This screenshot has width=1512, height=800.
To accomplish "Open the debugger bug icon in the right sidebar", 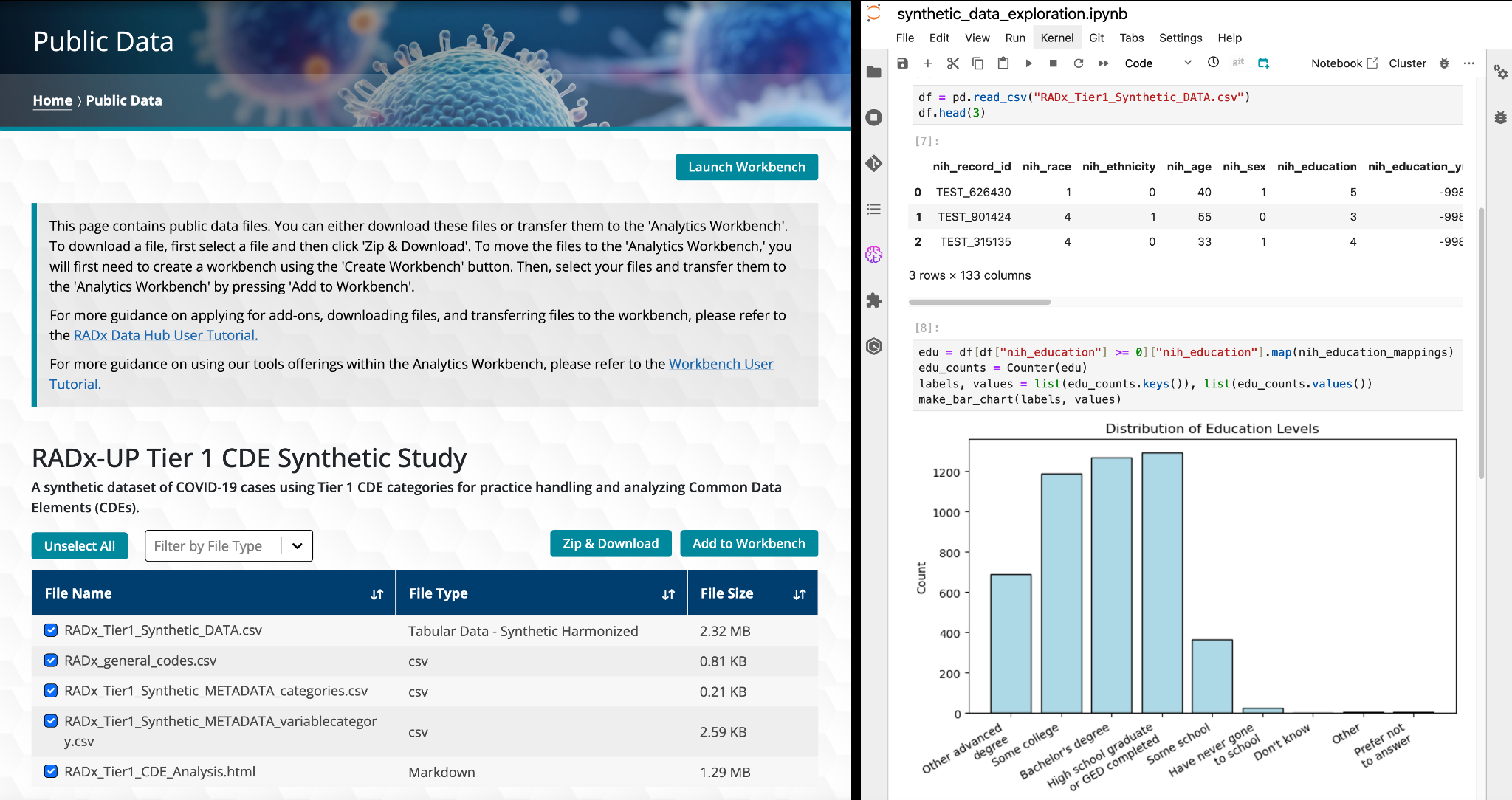I will point(1500,117).
